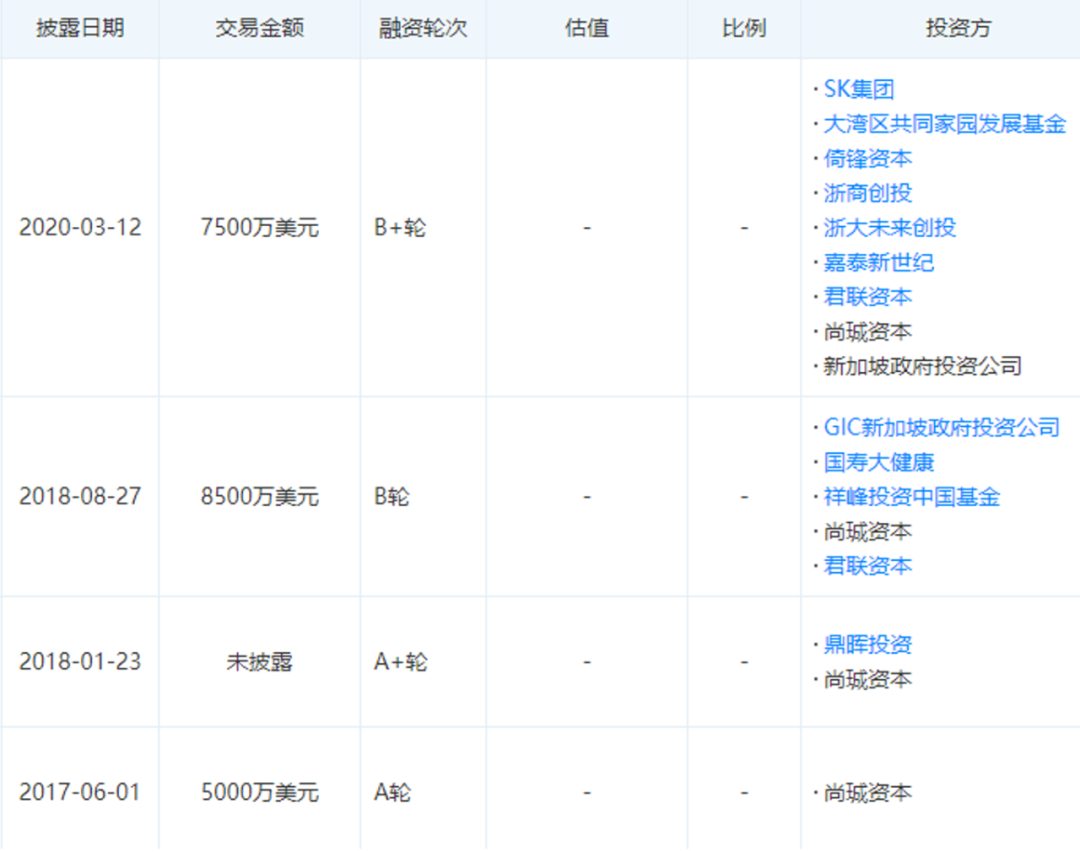The image size is (1080, 852).
Task: Click the 估值 column header
Action: 586,28
